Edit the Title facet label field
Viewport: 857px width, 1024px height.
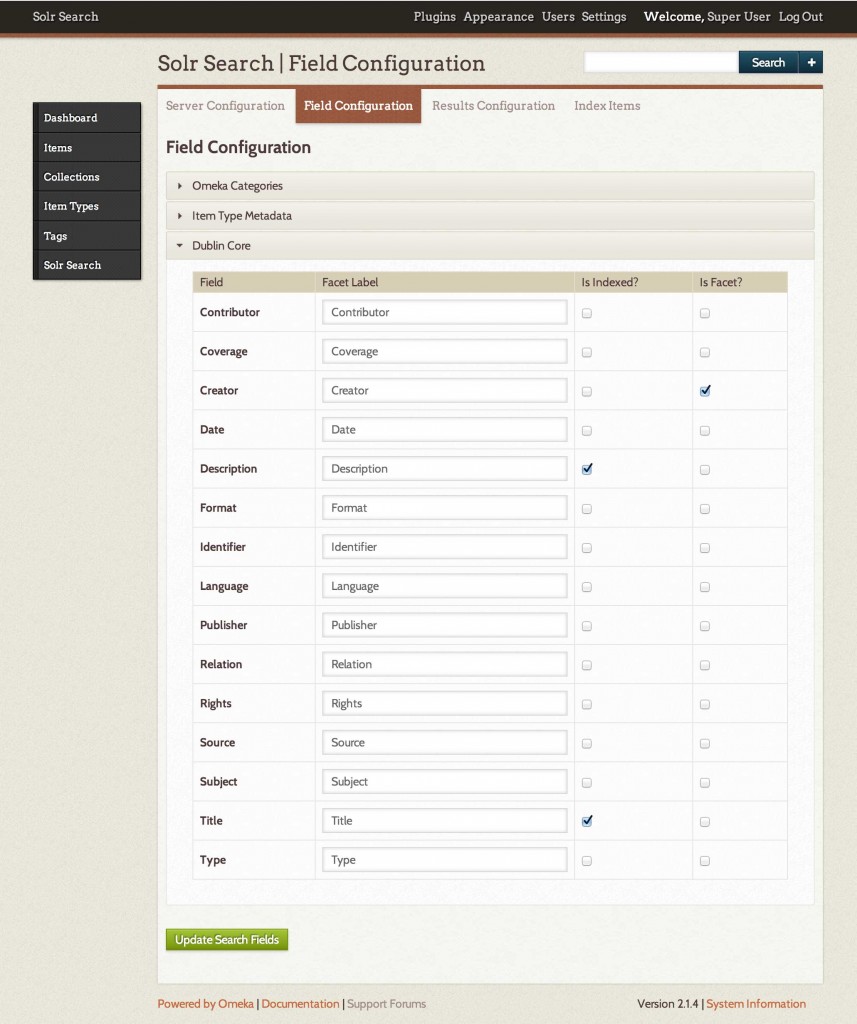coord(444,821)
